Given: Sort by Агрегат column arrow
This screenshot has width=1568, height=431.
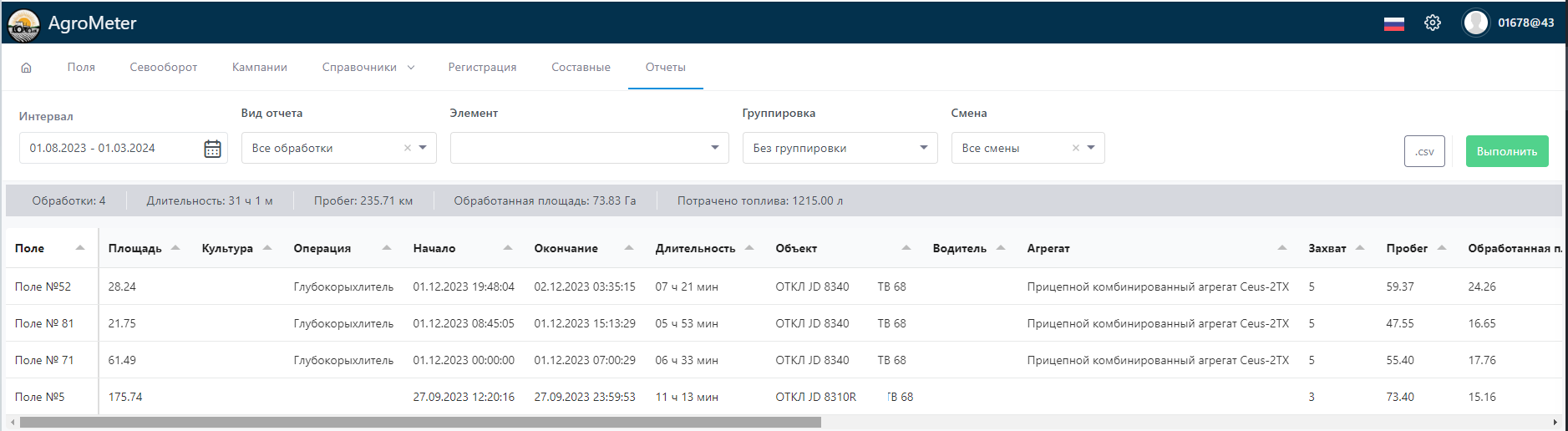Looking at the screenshot, I should pos(1282,248).
